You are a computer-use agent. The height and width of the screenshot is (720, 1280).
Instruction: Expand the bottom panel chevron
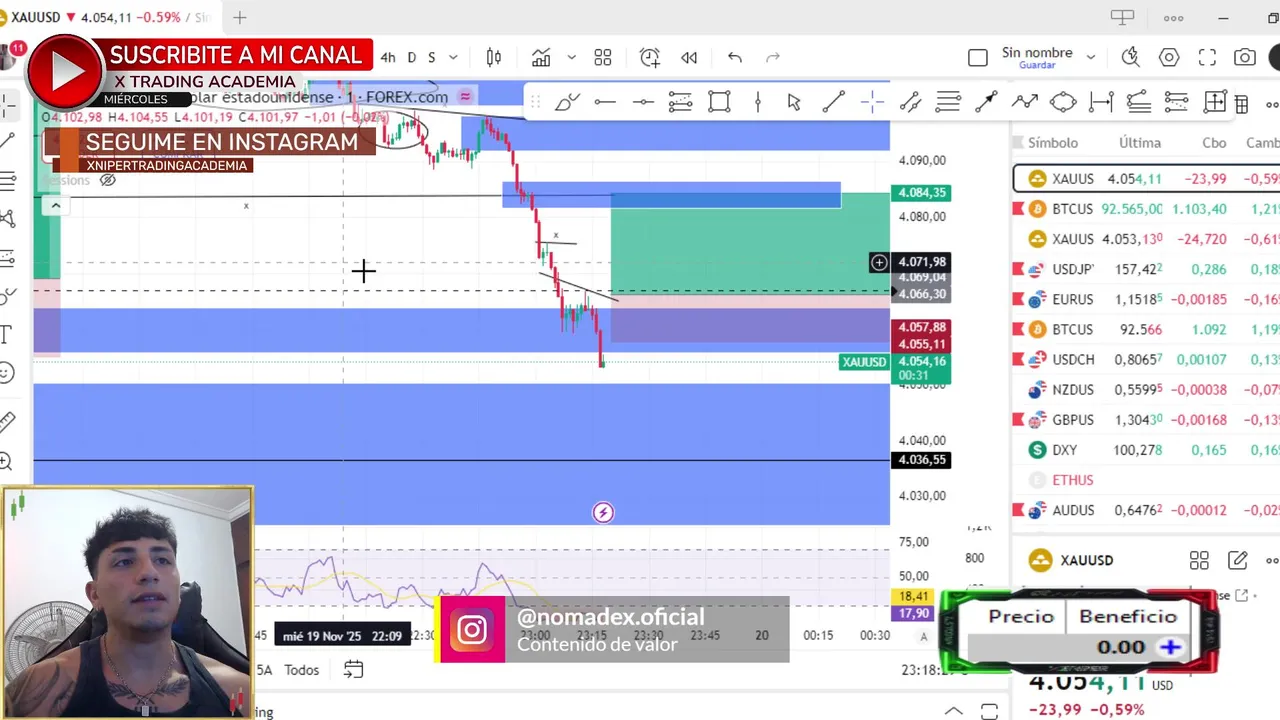coord(954,711)
